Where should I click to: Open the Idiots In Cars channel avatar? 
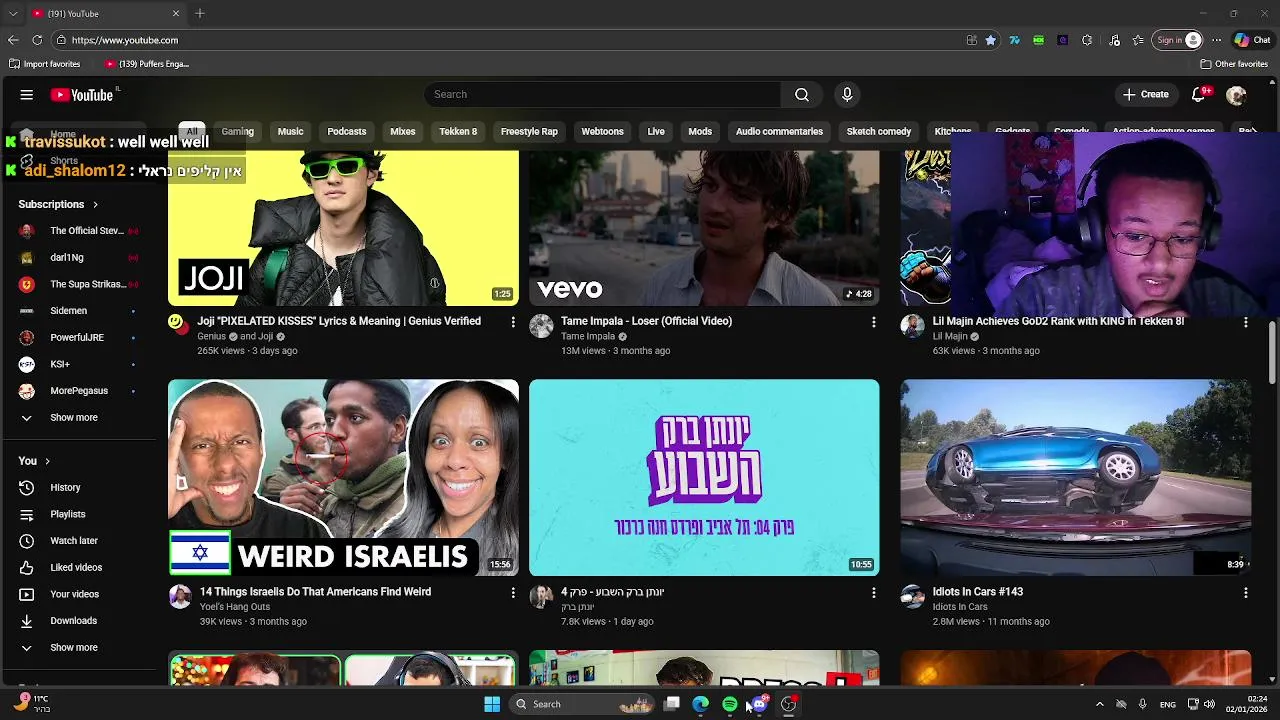912,597
